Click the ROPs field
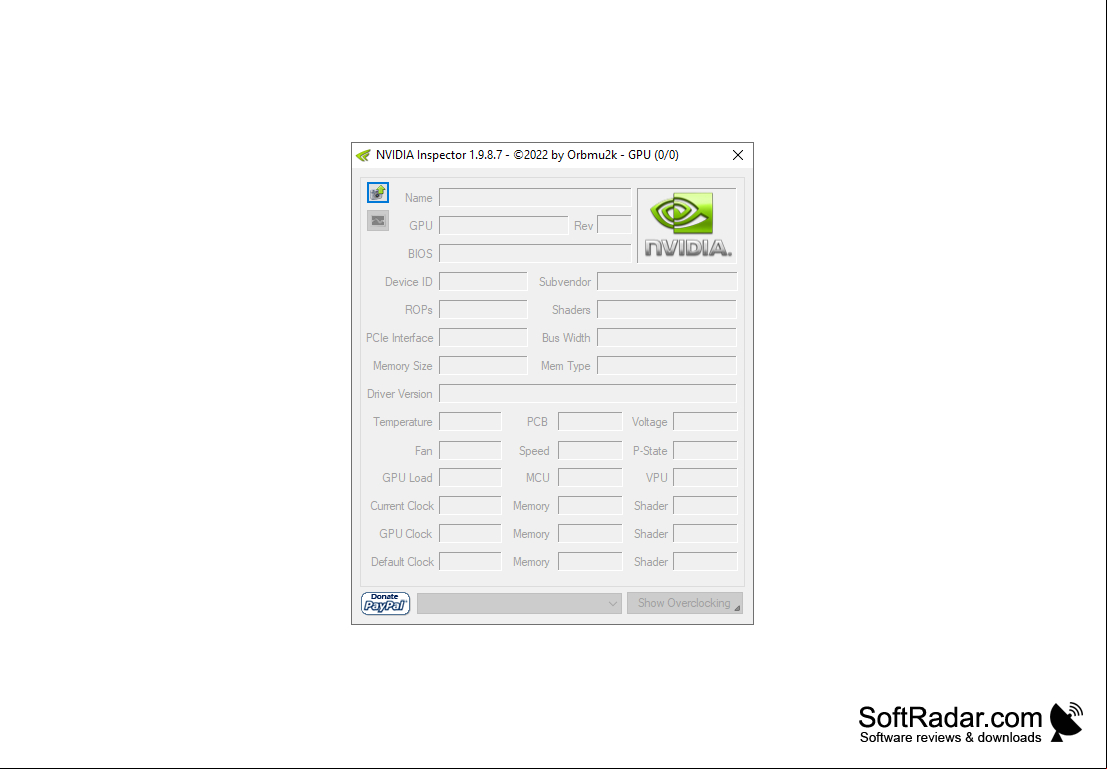 point(483,309)
